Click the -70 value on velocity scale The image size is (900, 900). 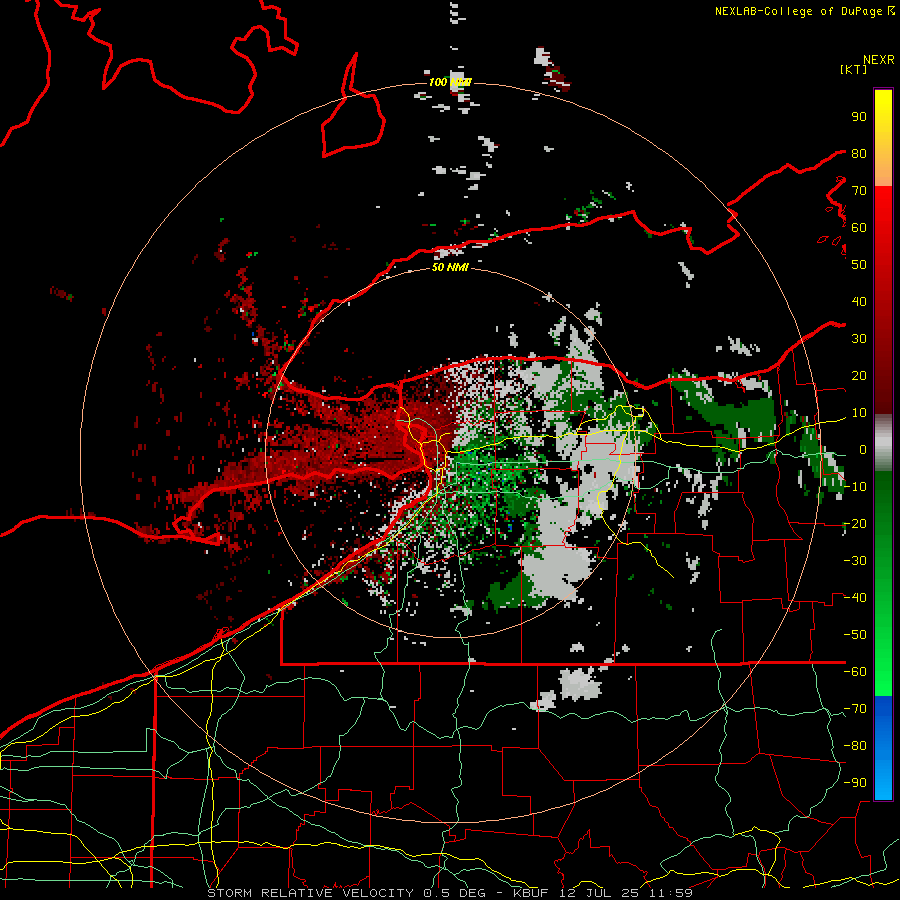[x=855, y=709]
